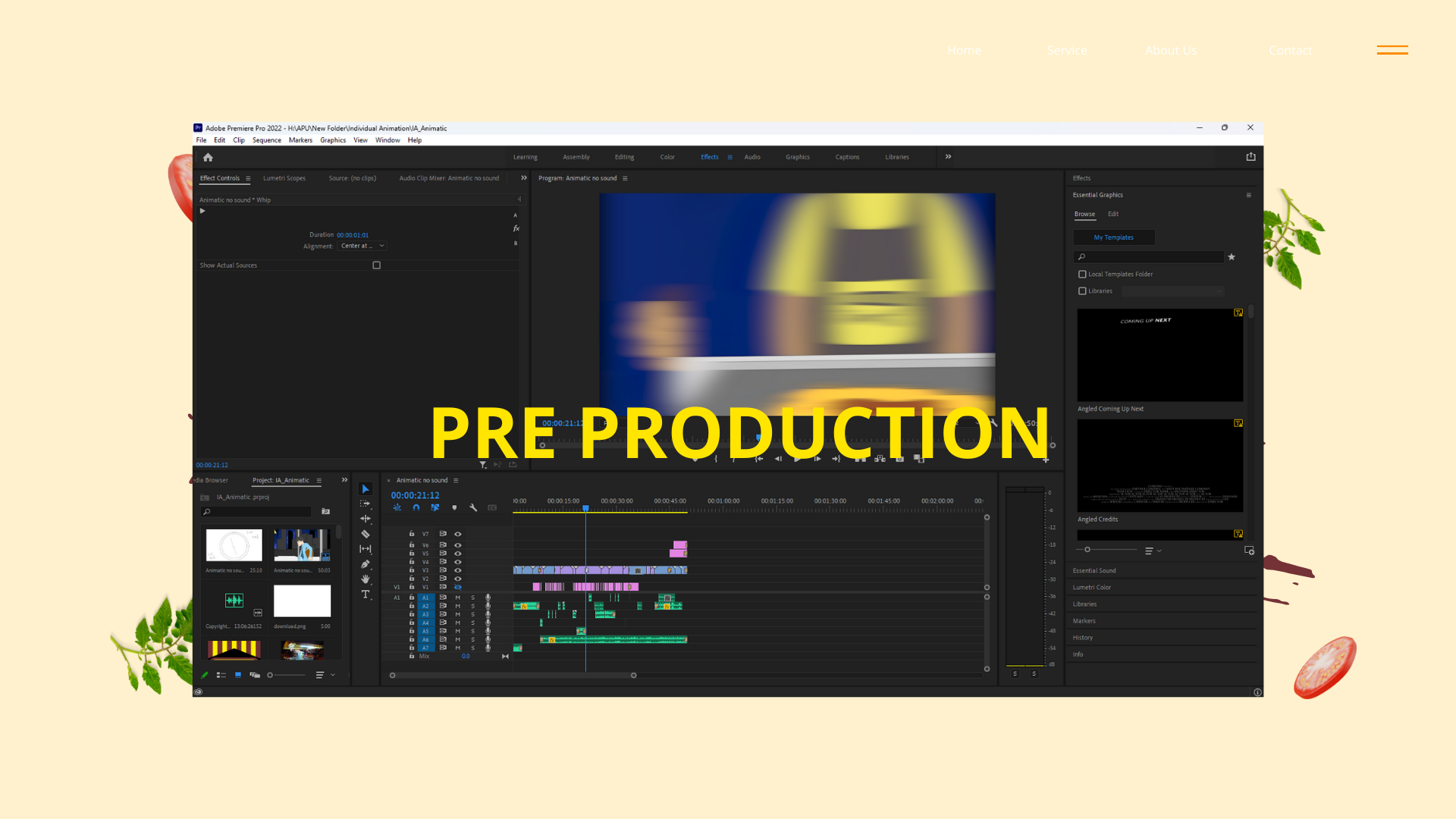Viewport: 1456px width, 819px height.
Task: Adjust thumbnail size slider in Essential Graphics
Action: click(1106, 550)
